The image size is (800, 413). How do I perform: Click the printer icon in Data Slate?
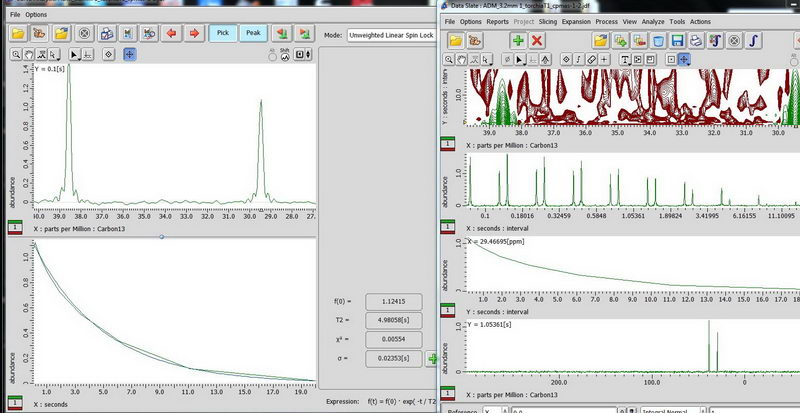pos(697,41)
